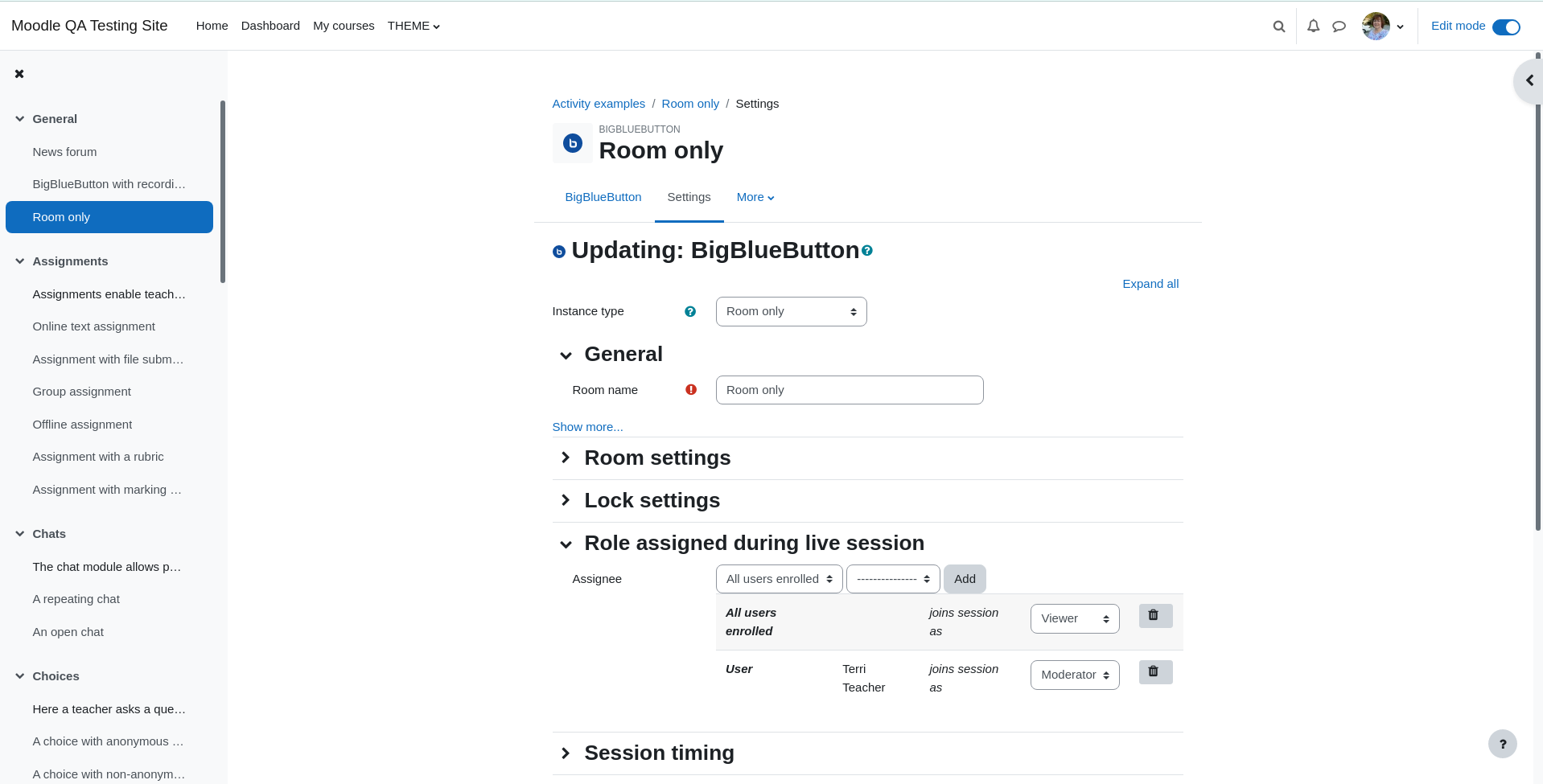The height and width of the screenshot is (784, 1543).
Task: Collapse Assignments section in course index
Action: coord(19,261)
